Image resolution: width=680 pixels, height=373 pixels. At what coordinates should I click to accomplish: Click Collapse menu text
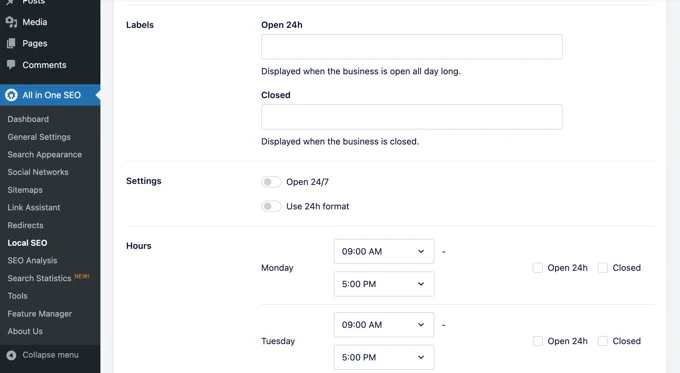[50, 355]
